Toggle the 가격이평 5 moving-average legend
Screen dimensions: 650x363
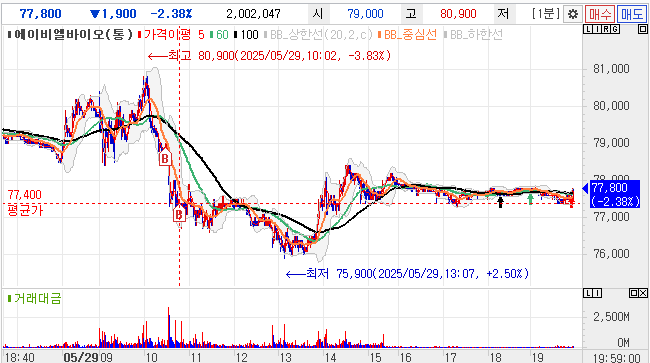[171, 34]
